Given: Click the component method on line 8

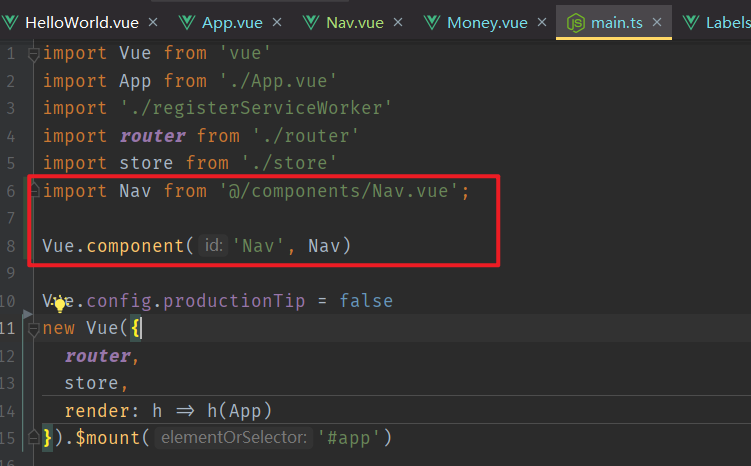Looking at the screenshot, I should pyautogui.click(x=136, y=246).
